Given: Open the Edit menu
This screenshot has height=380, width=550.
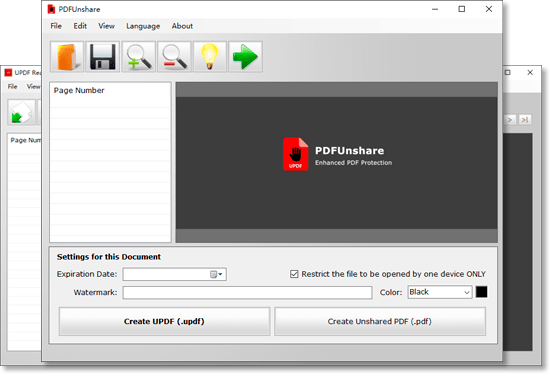Looking at the screenshot, I should point(80,26).
